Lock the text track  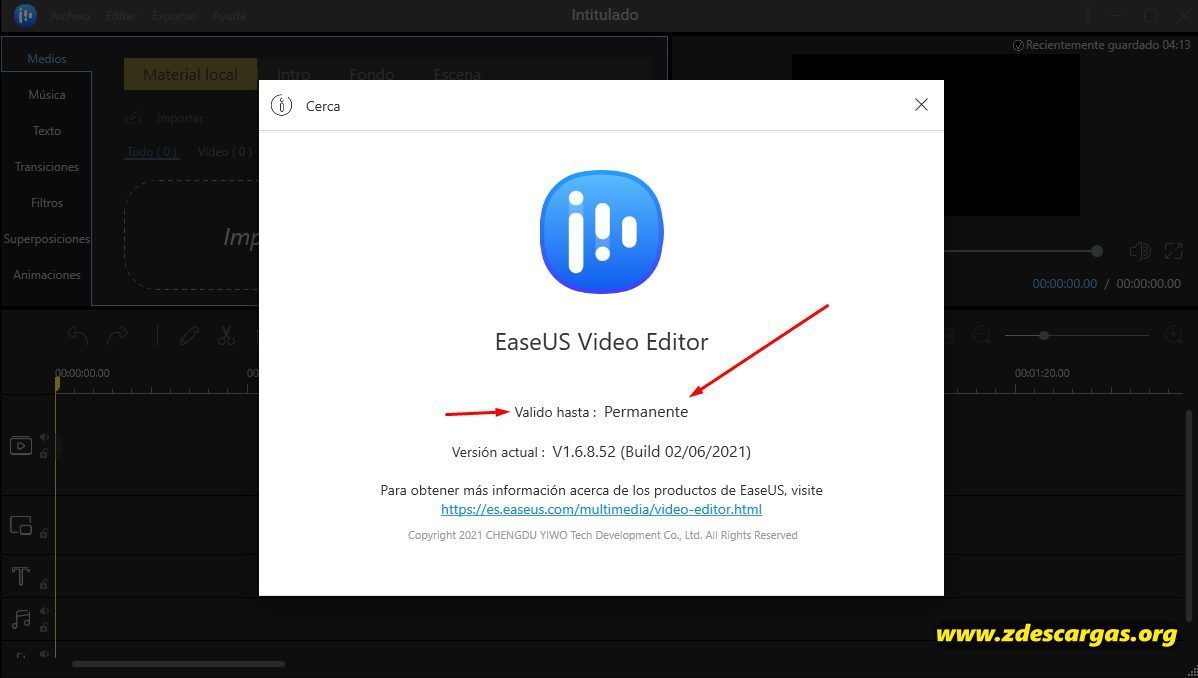[44, 585]
